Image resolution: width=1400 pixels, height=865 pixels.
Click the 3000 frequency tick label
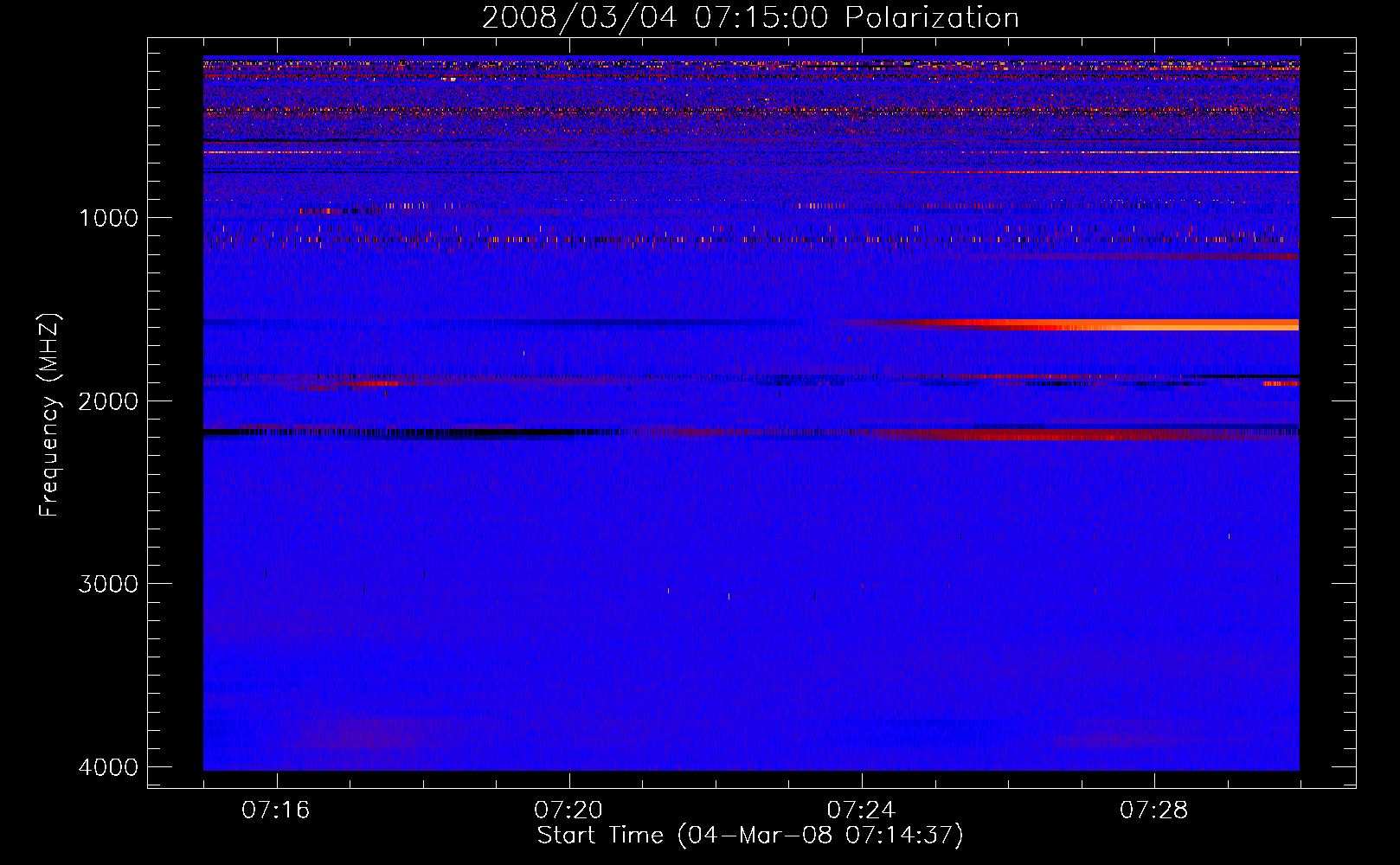point(109,584)
